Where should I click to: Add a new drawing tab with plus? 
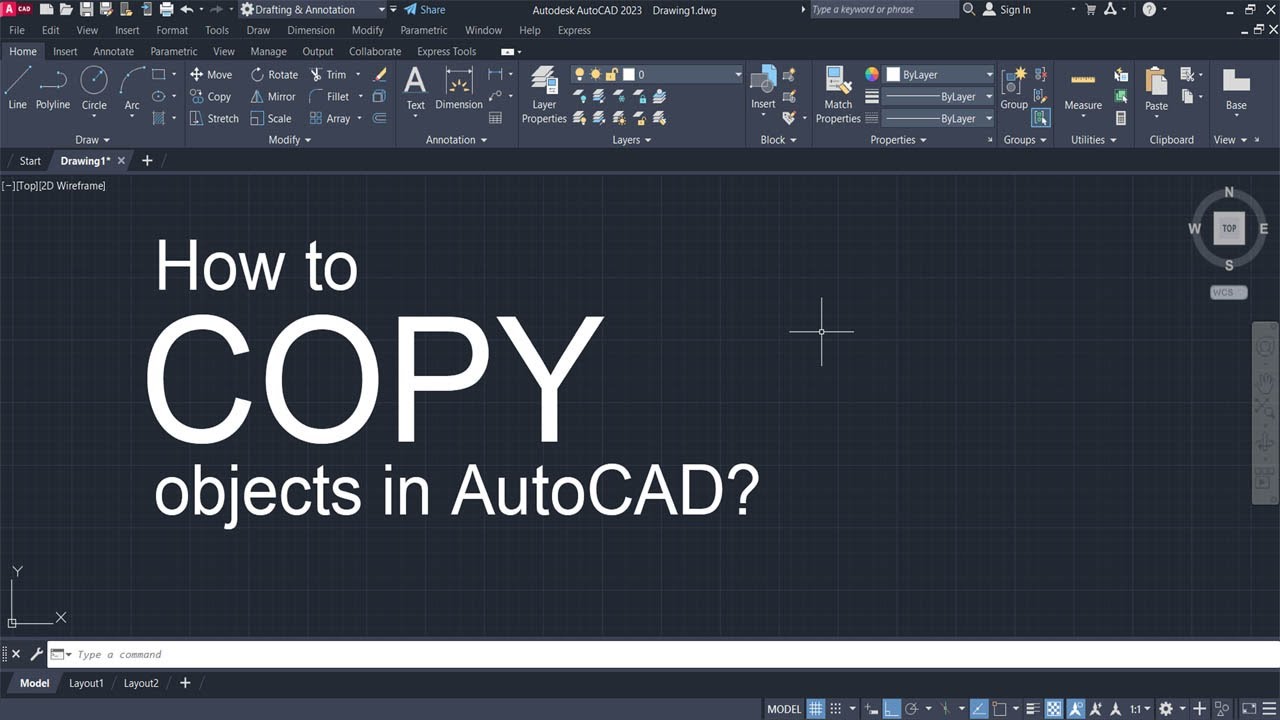point(147,160)
